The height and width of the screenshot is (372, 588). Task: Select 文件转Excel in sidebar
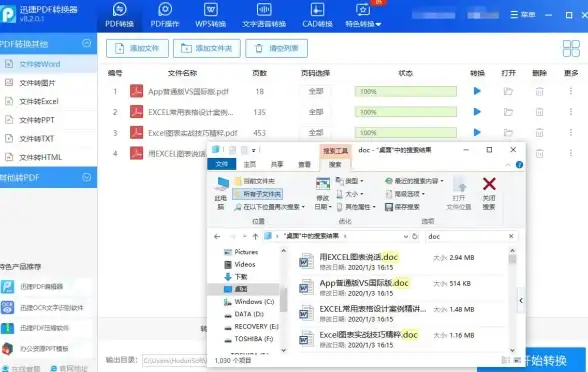(48, 101)
